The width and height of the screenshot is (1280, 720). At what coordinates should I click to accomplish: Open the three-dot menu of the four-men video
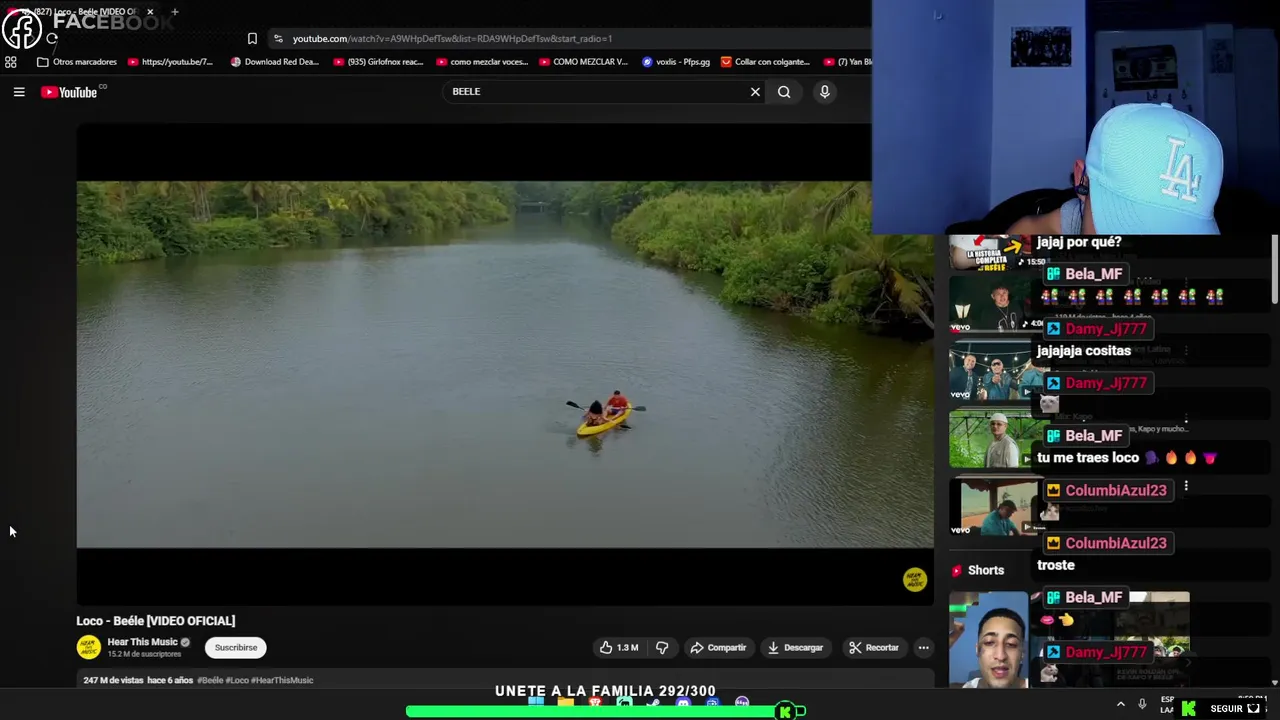point(1186,351)
